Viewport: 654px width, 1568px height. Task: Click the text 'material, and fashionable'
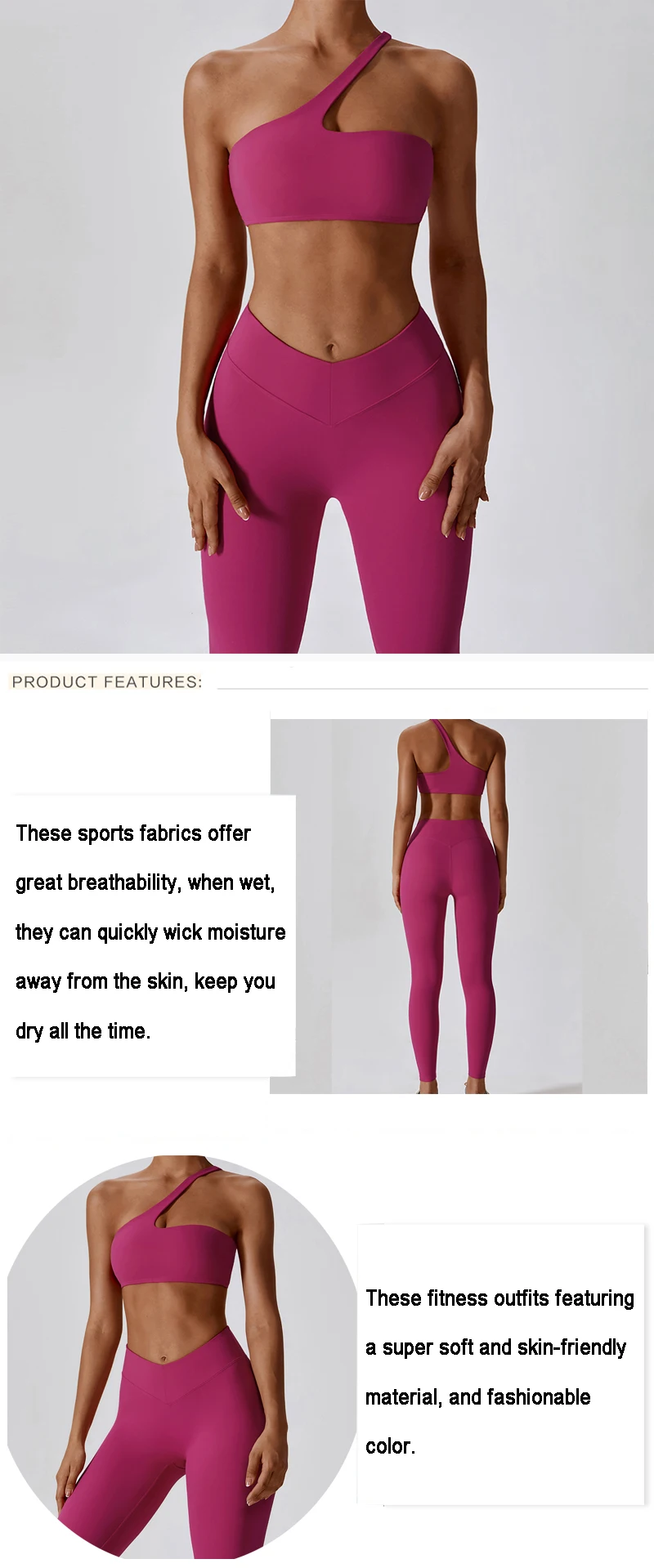pos(477,1397)
